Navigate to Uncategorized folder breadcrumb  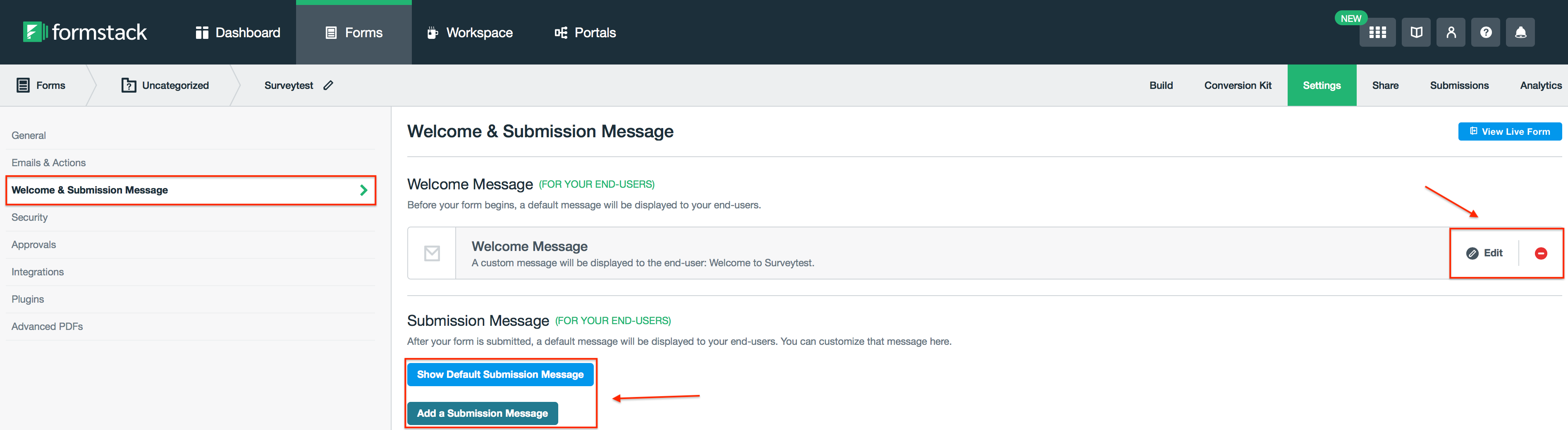click(165, 85)
